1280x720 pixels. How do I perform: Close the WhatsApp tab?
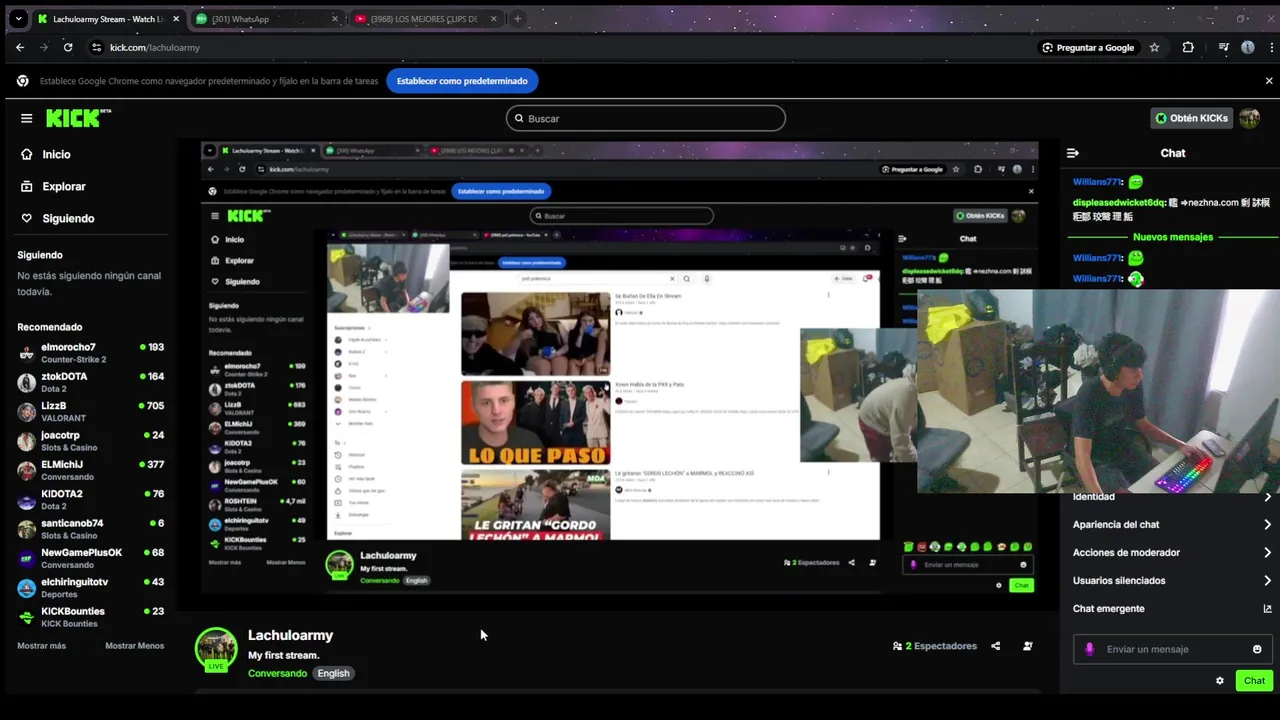(x=335, y=19)
